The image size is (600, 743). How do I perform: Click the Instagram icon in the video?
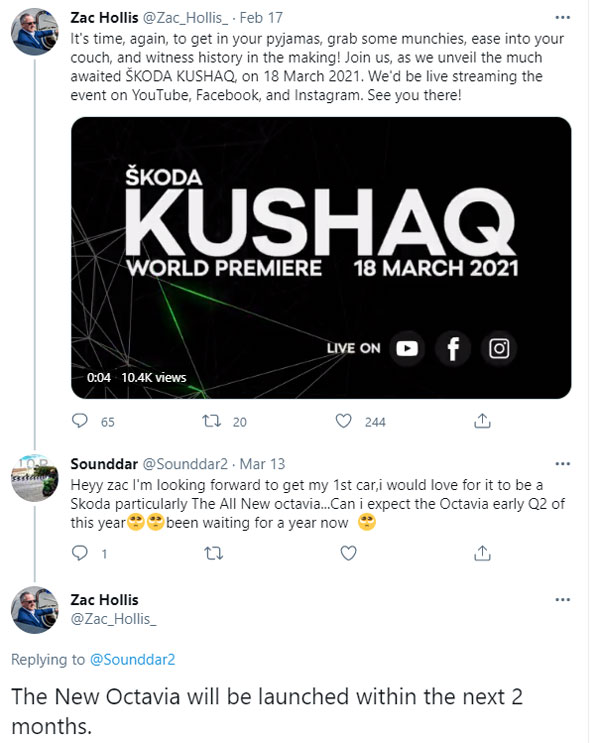click(499, 348)
